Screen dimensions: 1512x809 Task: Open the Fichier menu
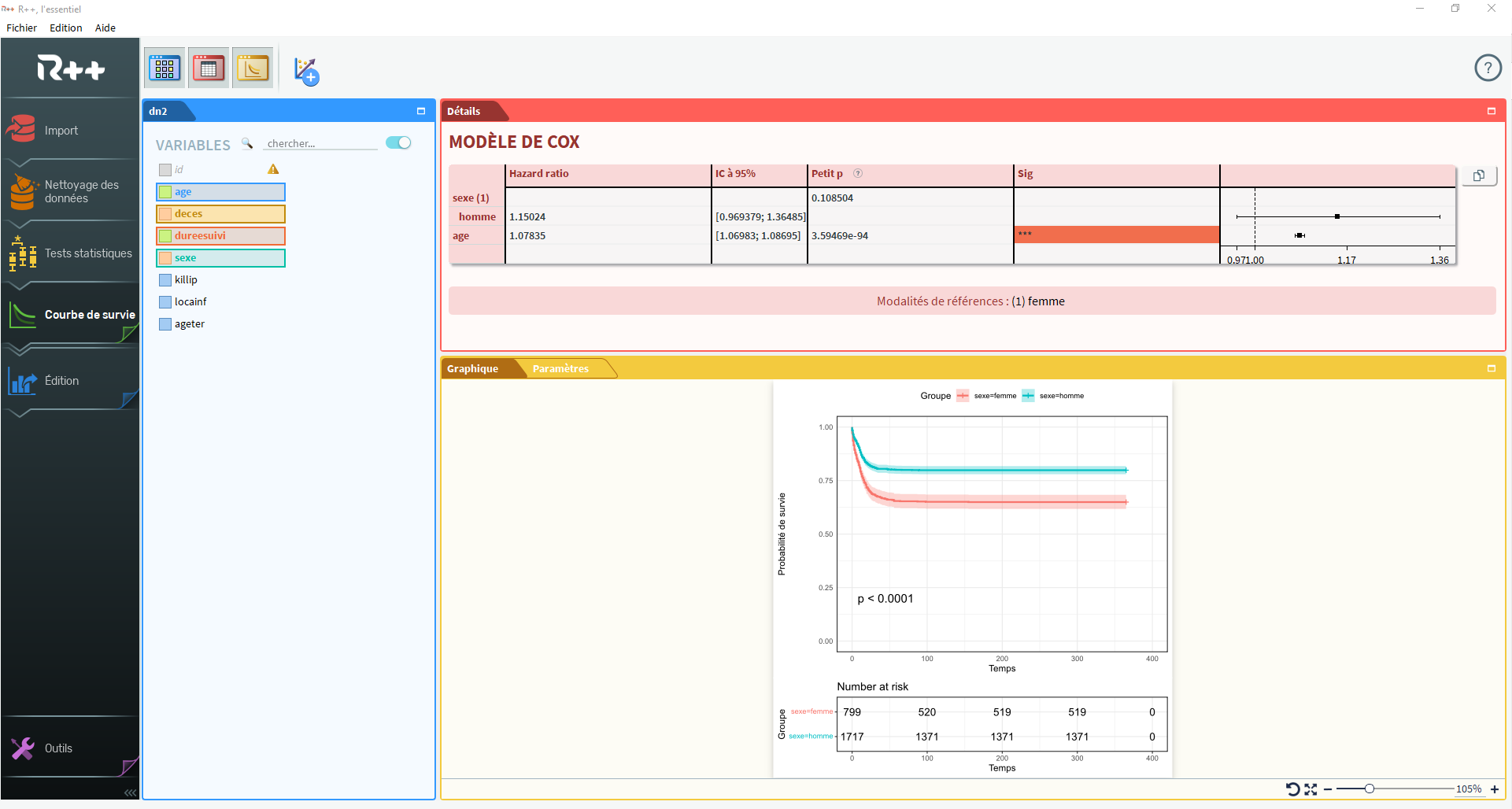coord(22,28)
